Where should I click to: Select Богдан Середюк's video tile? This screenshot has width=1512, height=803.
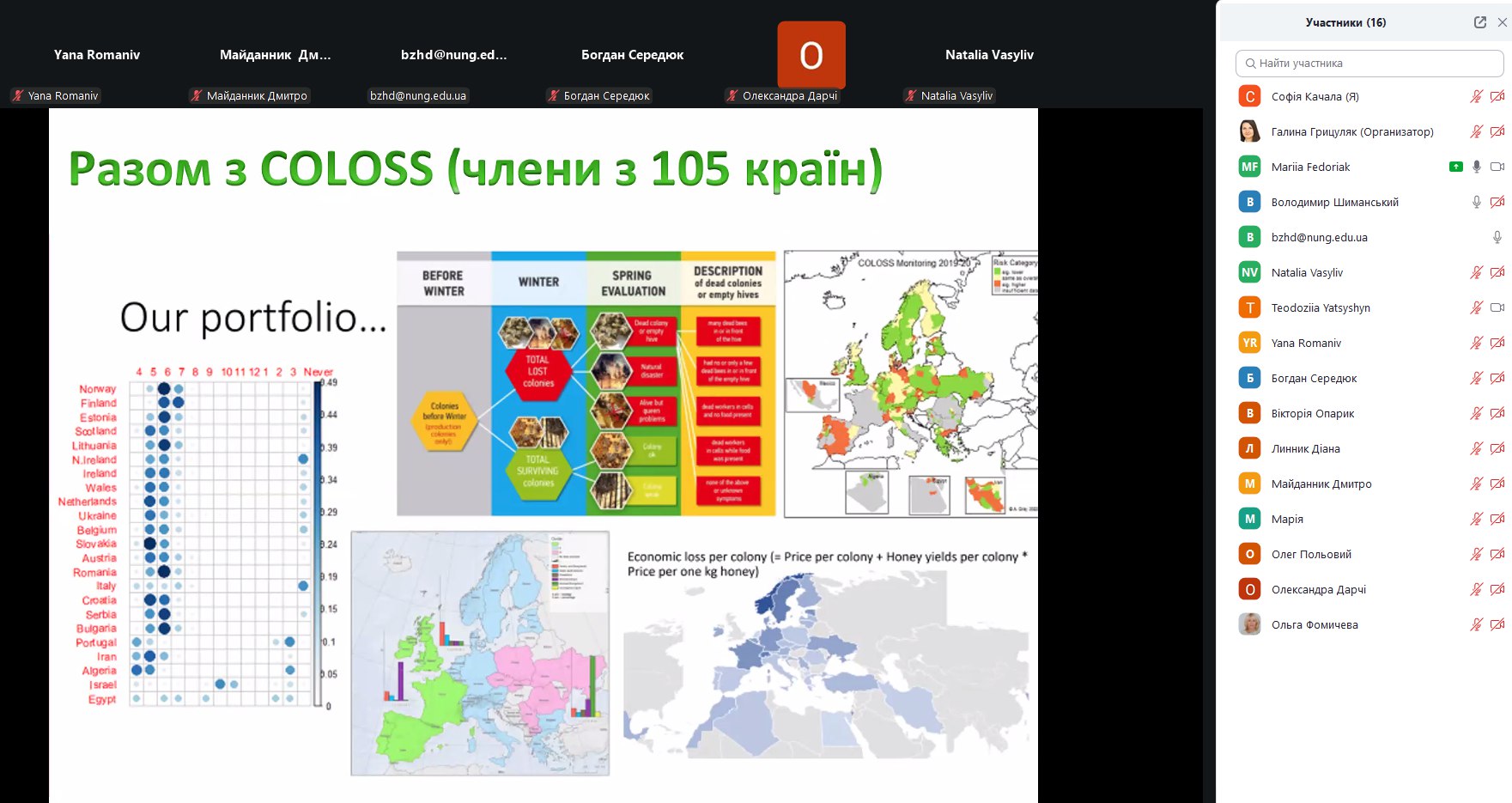pos(632,55)
